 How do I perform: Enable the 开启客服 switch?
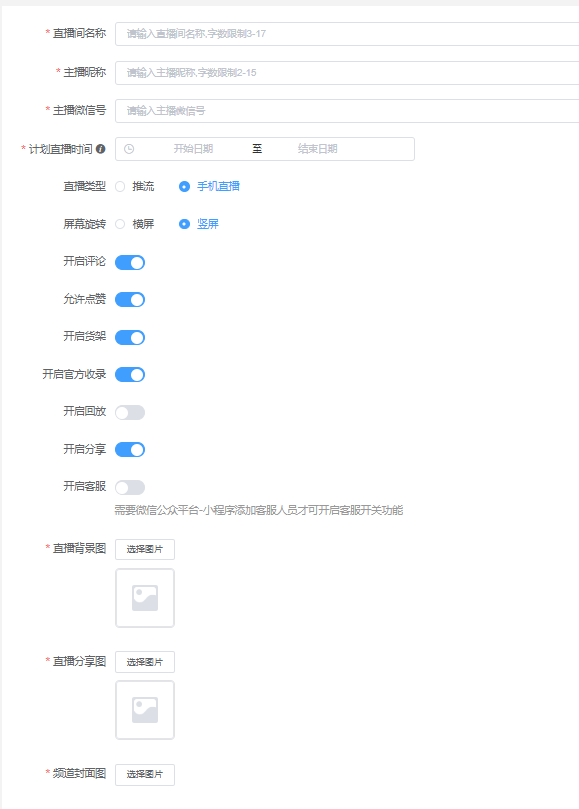point(130,487)
